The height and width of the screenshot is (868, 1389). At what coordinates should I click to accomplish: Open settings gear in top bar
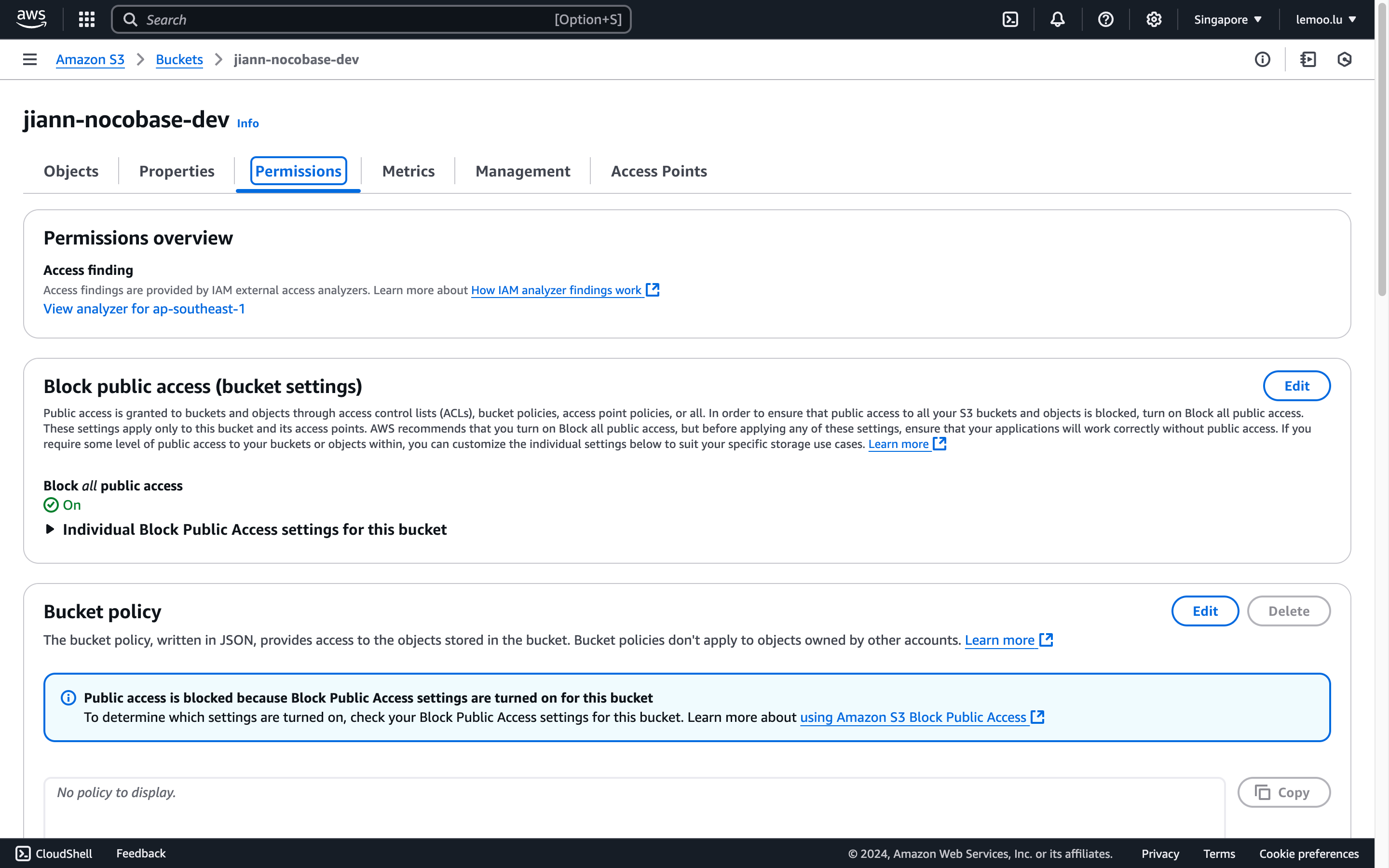[x=1154, y=19]
